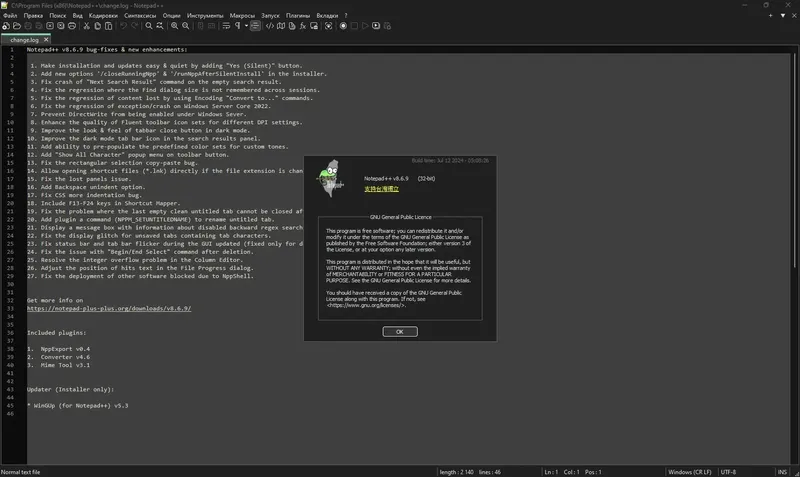This screenshot has width=800, height=477.
Task: Open the dropdown arrow beside pilcrow icon
Action: click(x=246, y=26)
